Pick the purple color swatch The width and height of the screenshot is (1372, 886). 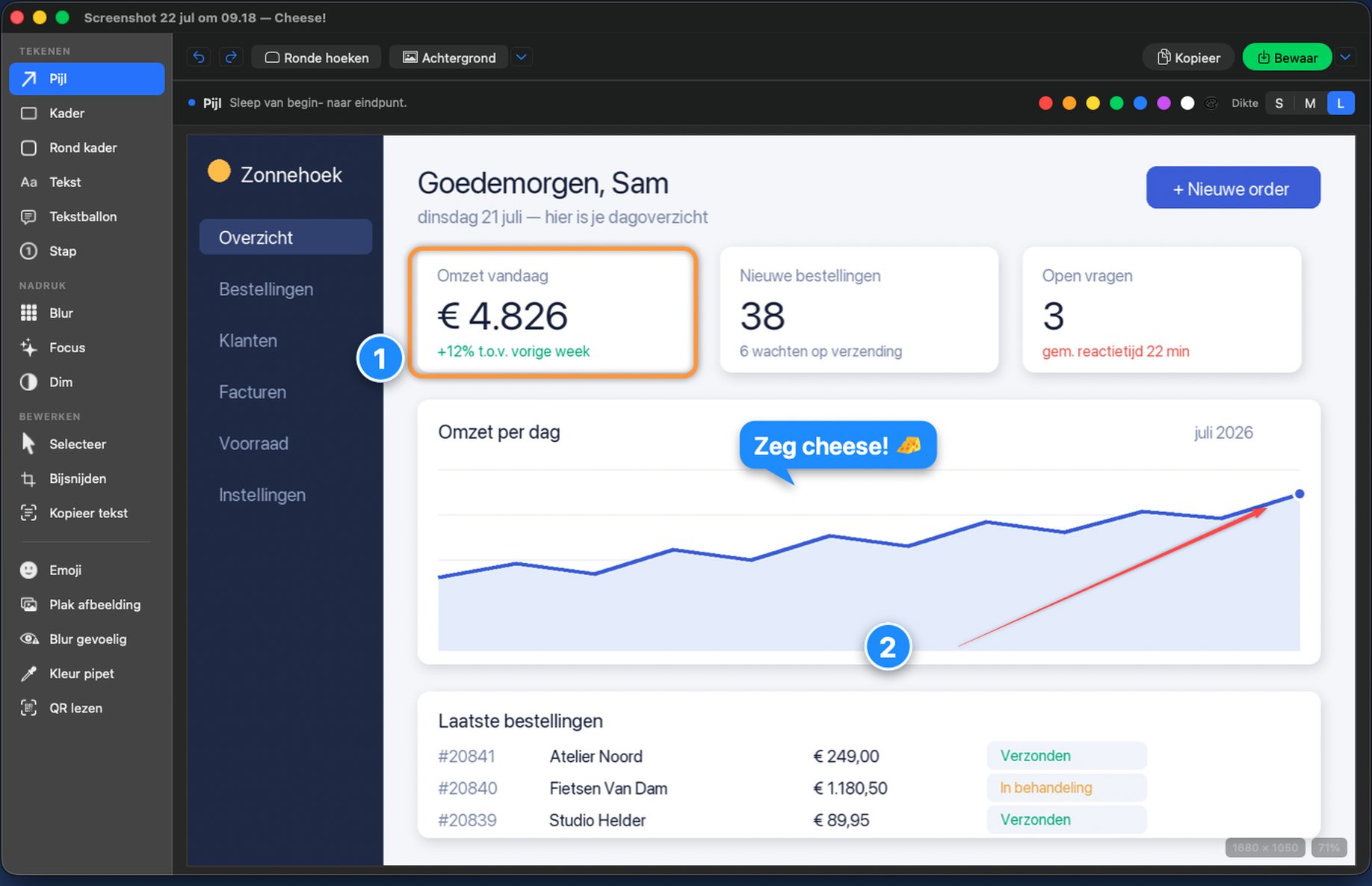click(x=1164, y=103)
